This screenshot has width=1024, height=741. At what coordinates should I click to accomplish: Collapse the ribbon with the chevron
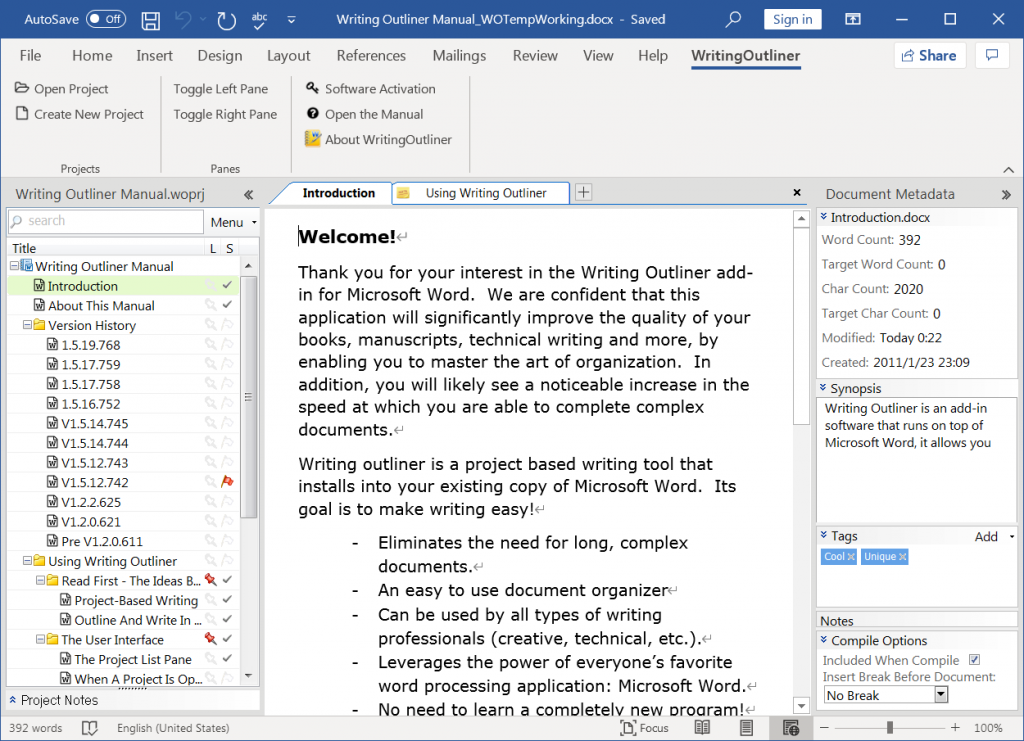pos(1008,169)
